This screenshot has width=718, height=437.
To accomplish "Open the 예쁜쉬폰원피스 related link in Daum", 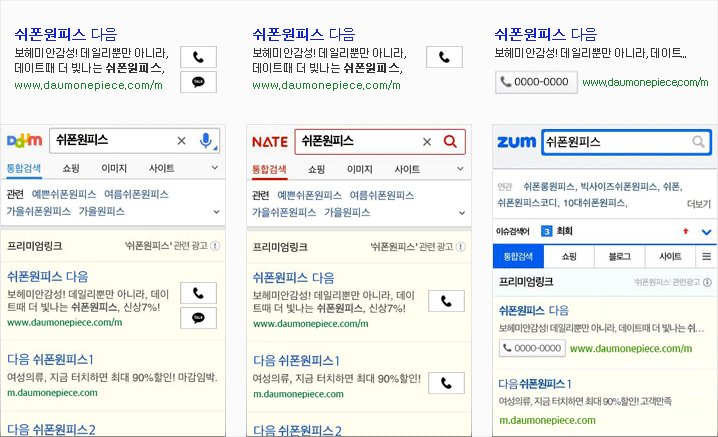I will pyautogui.click(x=64, y=194).
